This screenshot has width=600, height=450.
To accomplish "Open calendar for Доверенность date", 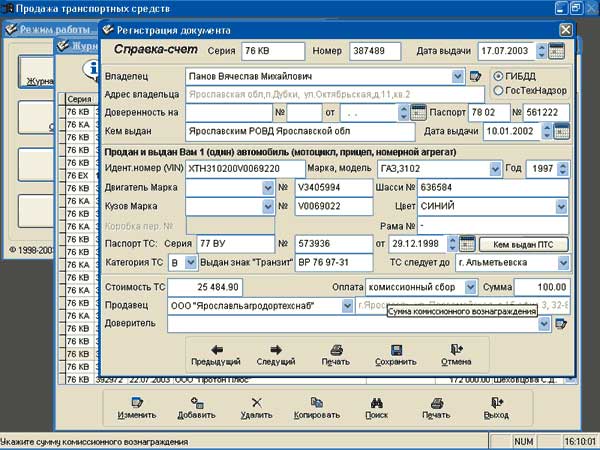I will coord(418,112).
